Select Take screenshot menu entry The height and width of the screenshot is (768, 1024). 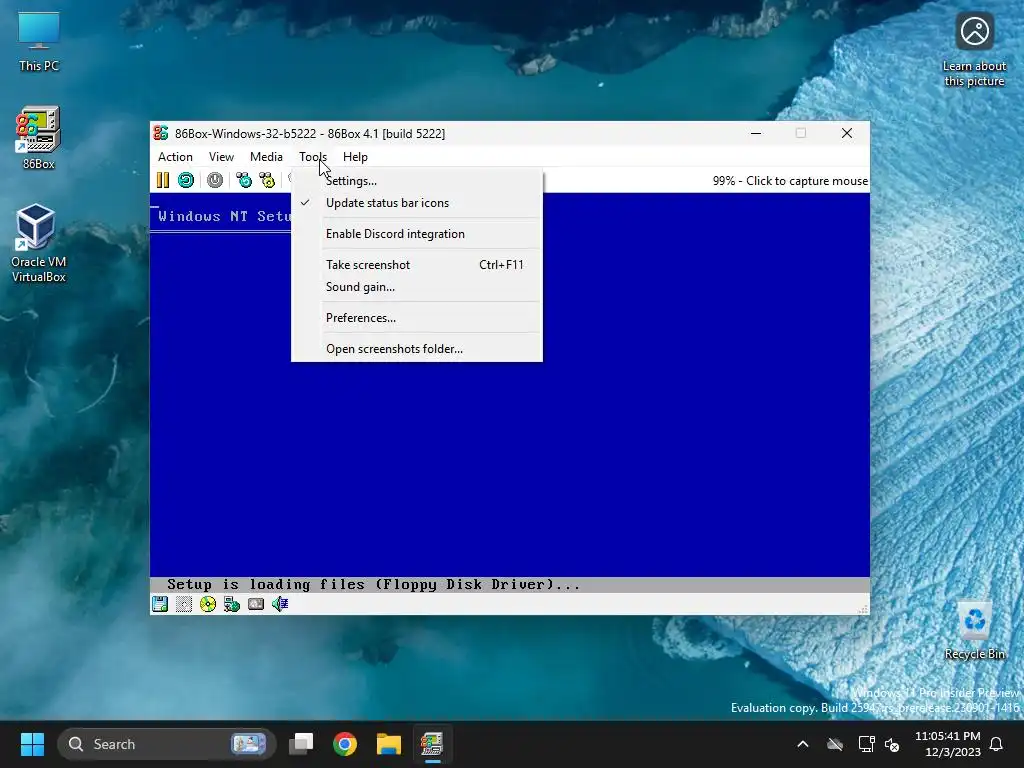point(417,264)
